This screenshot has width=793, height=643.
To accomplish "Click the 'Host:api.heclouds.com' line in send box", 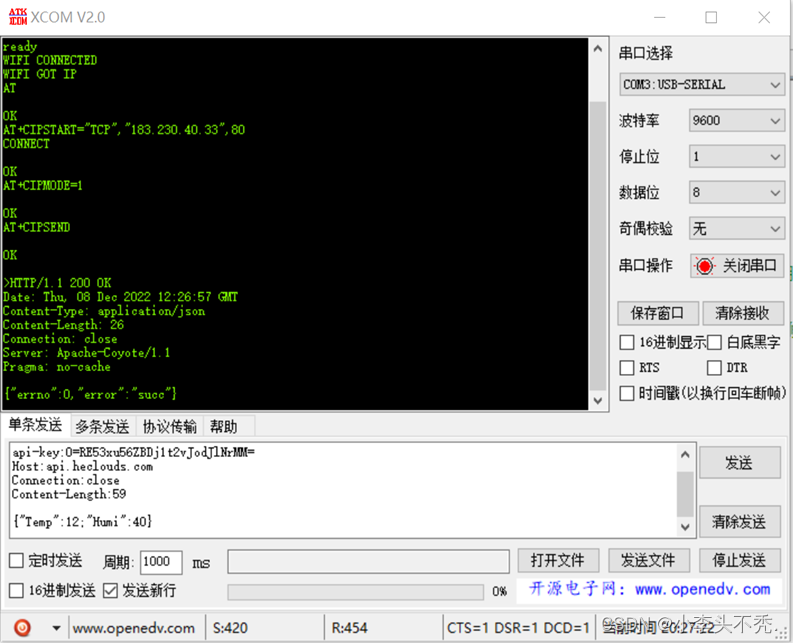I will pyautogui.click(x=82, y=466).
